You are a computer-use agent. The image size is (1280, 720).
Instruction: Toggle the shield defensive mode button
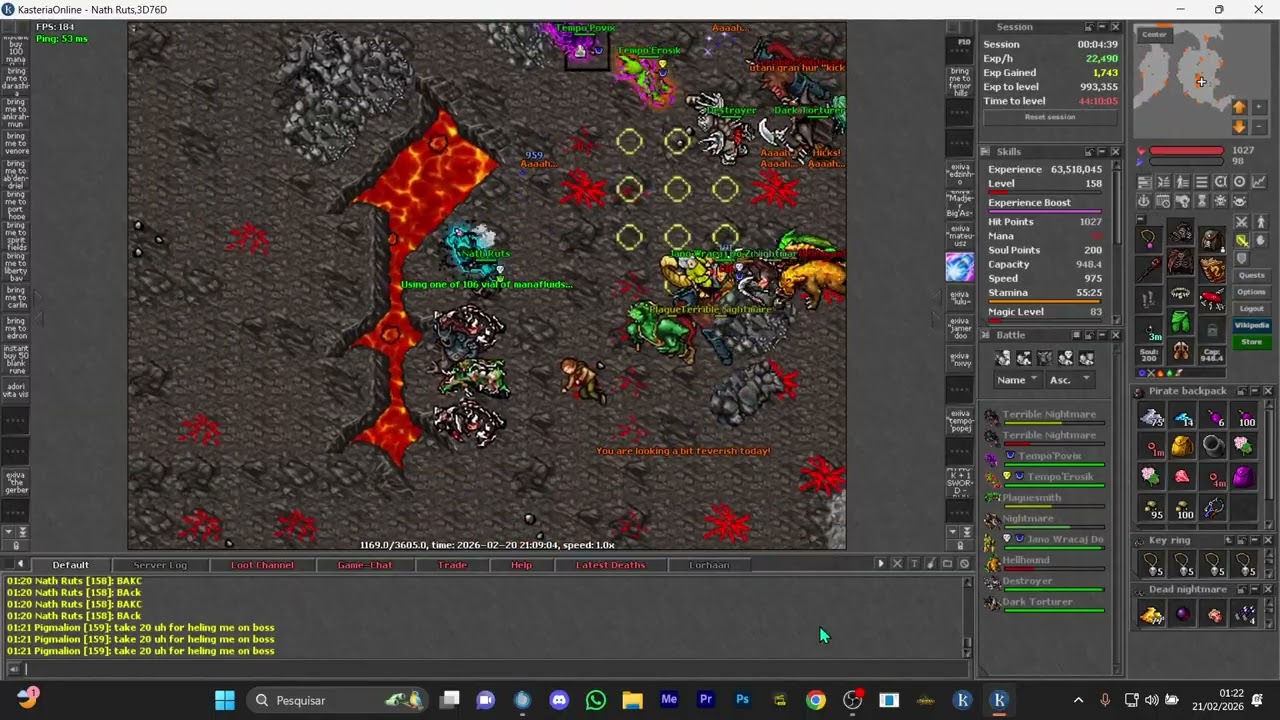1241,257
